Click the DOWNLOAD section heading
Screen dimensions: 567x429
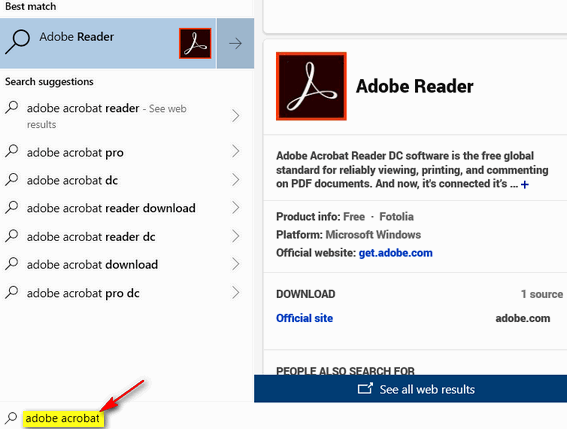click(x=306, y=294)
